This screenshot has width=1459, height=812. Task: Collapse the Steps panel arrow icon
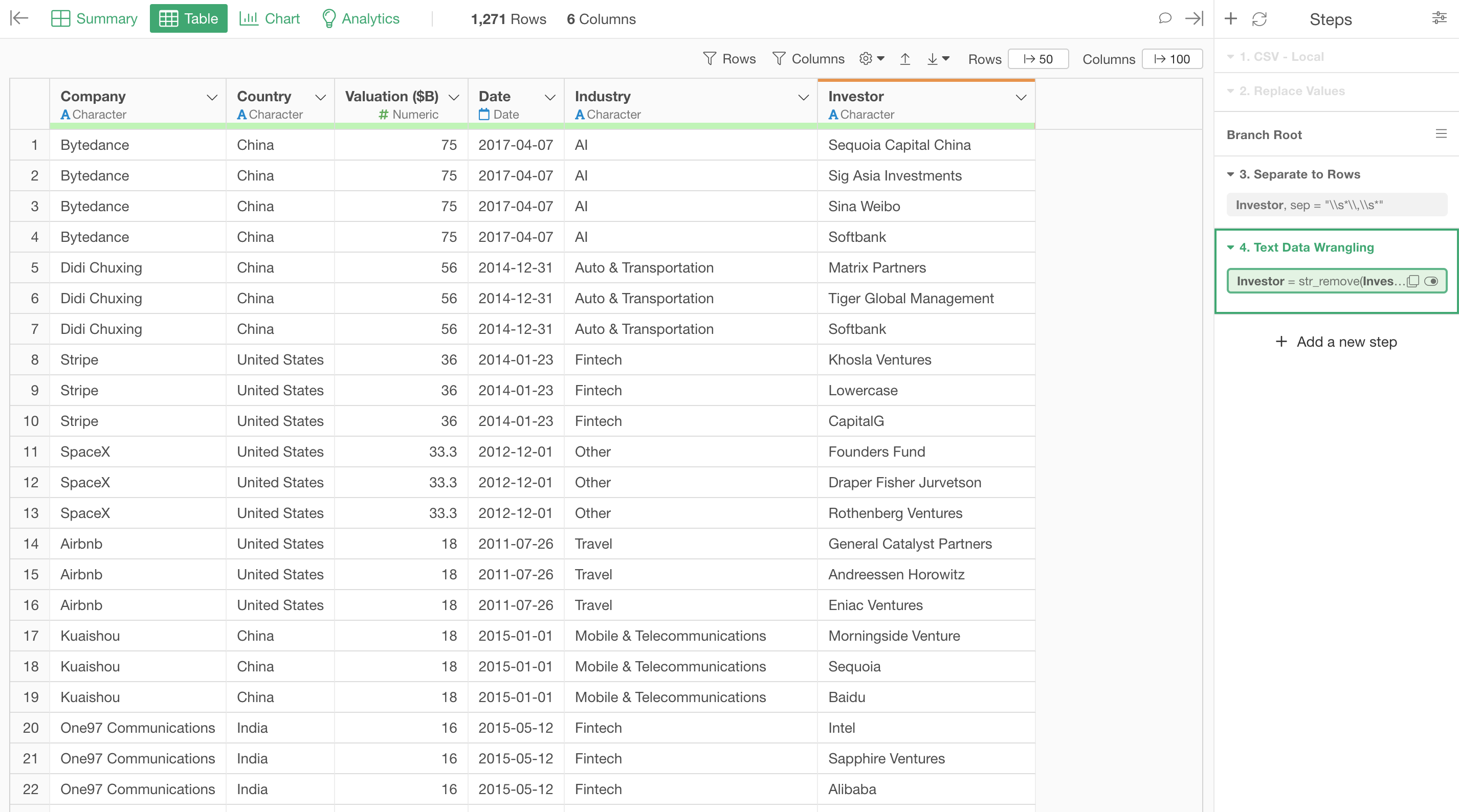(x=1194, y=19)
